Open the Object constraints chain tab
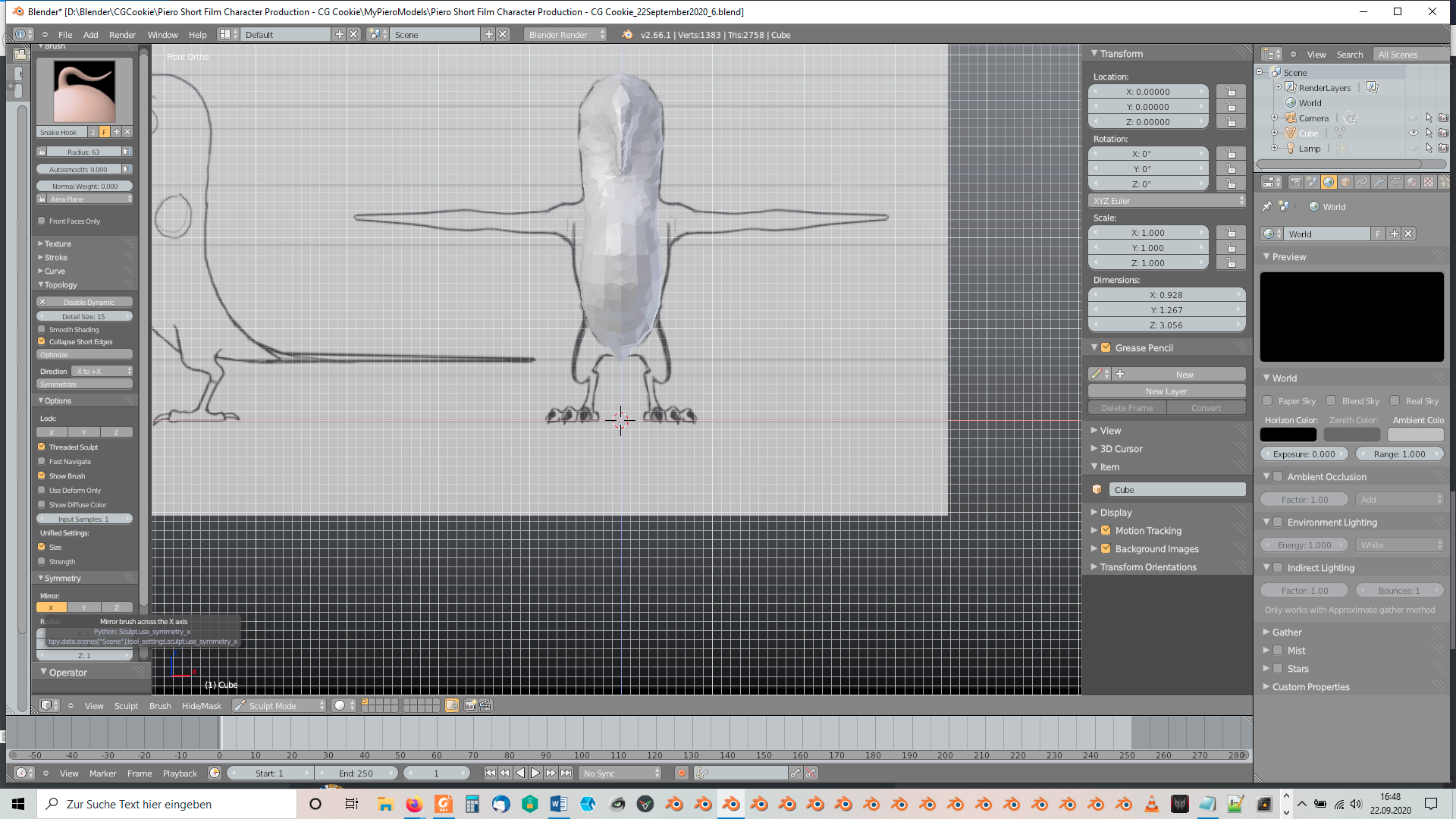The image size is (1456, 819). tap(1362, 183)
